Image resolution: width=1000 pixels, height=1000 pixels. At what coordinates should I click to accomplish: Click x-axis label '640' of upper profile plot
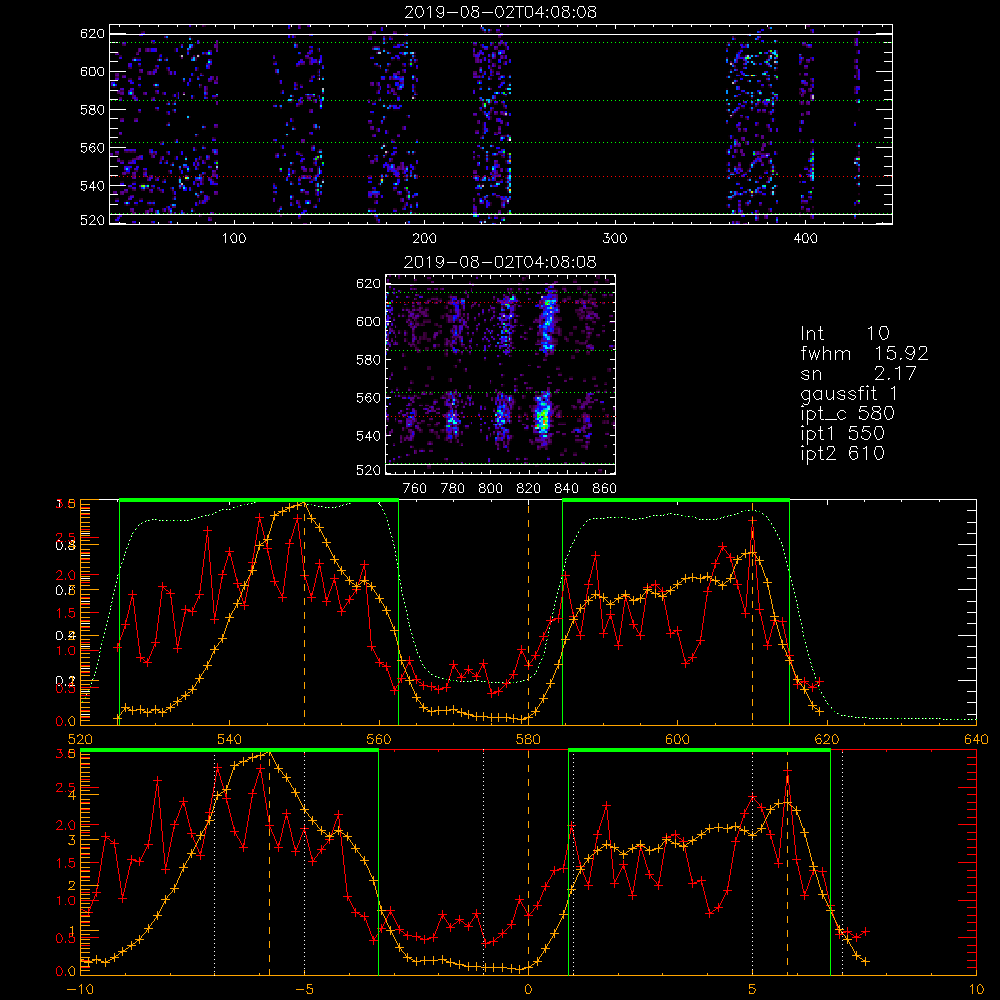pyautogui.click(x=976, y=739)
